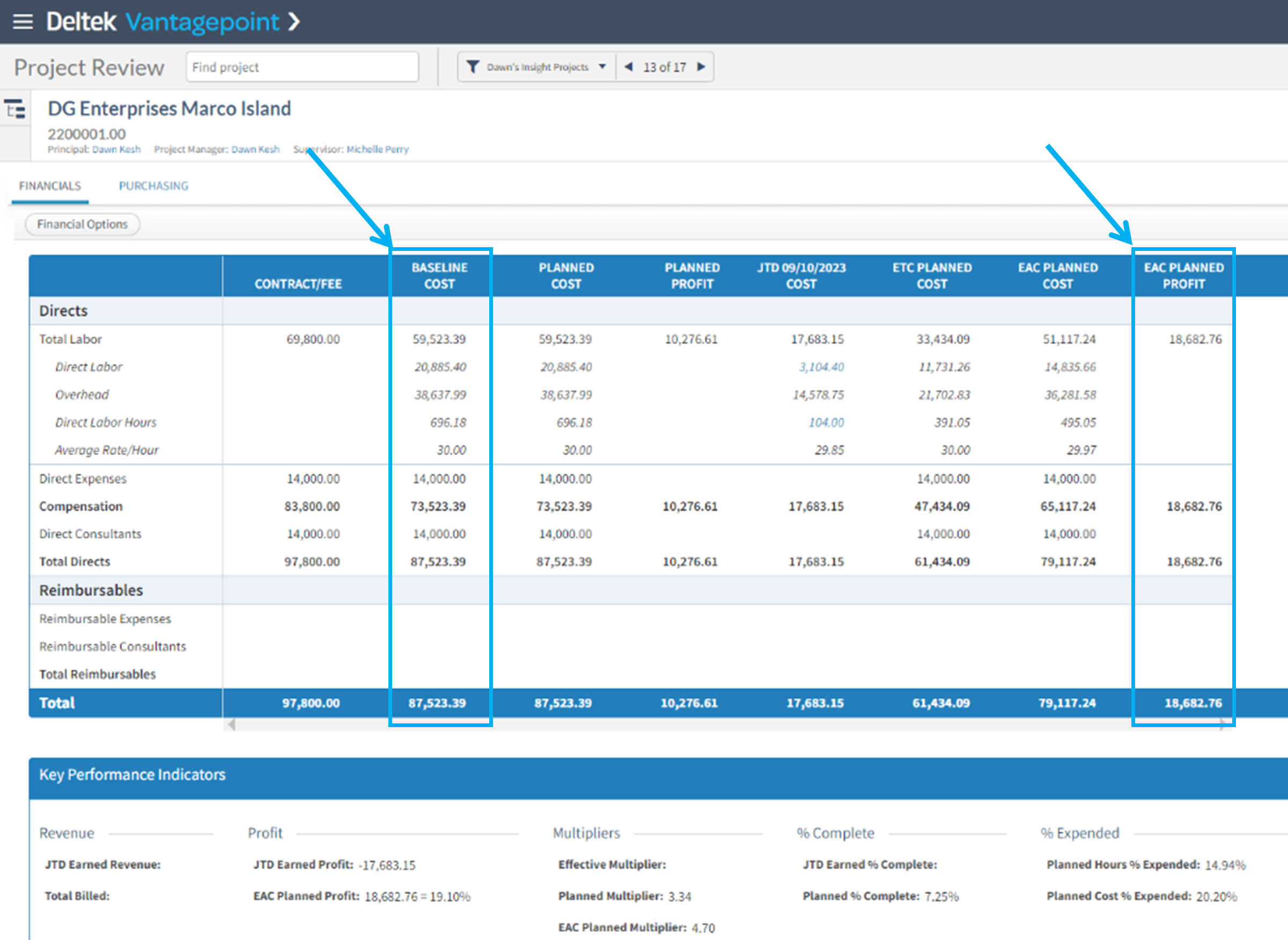1288x940 pixels.
Task: Click the EAC Planned Profit column header
Action: coord(1183,276)
